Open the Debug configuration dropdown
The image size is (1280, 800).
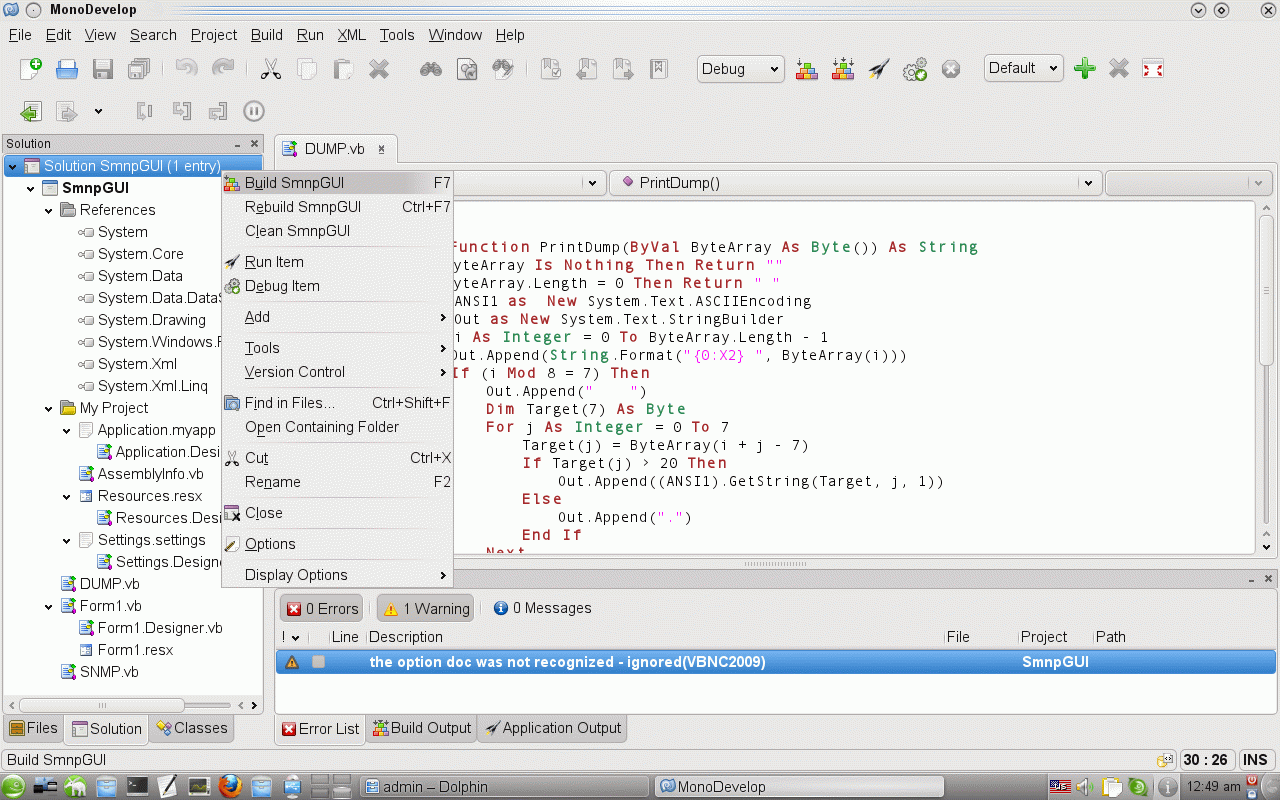pos(741,69)
